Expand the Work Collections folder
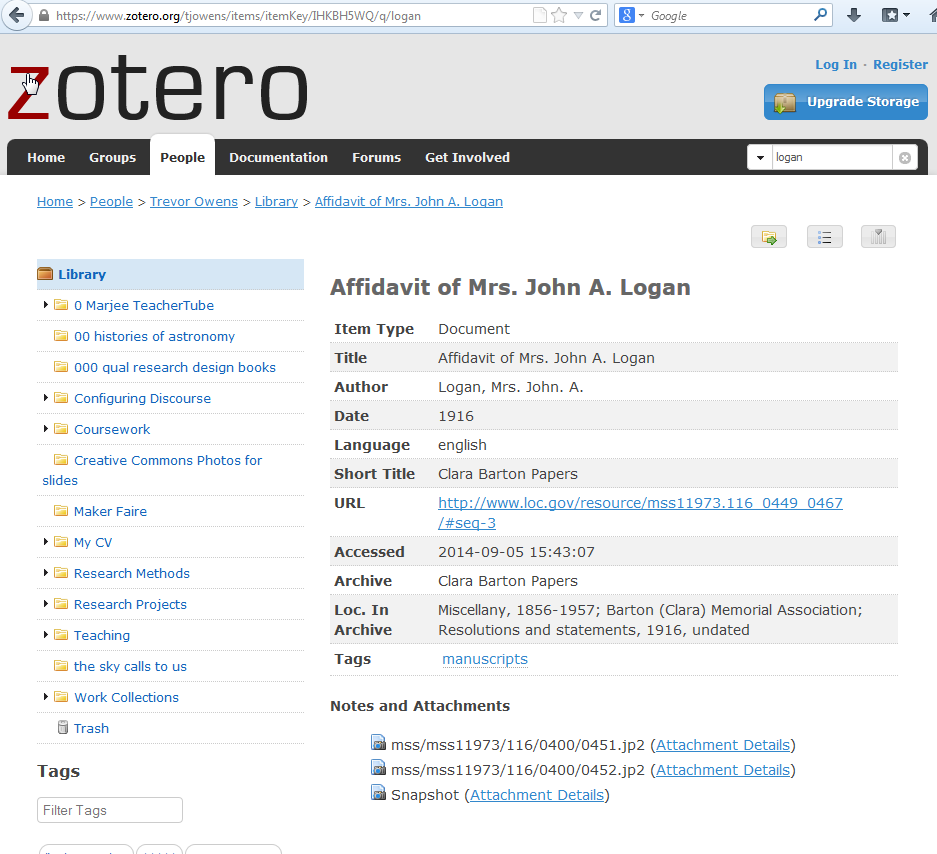 click(46, 697)
